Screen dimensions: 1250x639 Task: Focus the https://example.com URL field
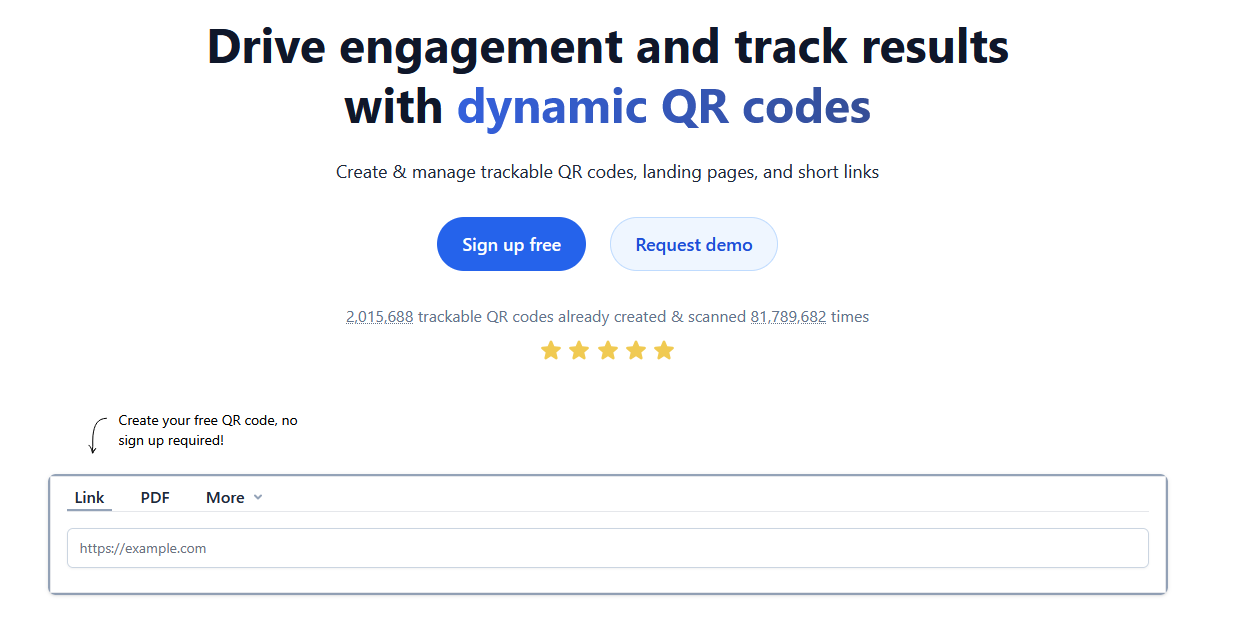point(608,548)
